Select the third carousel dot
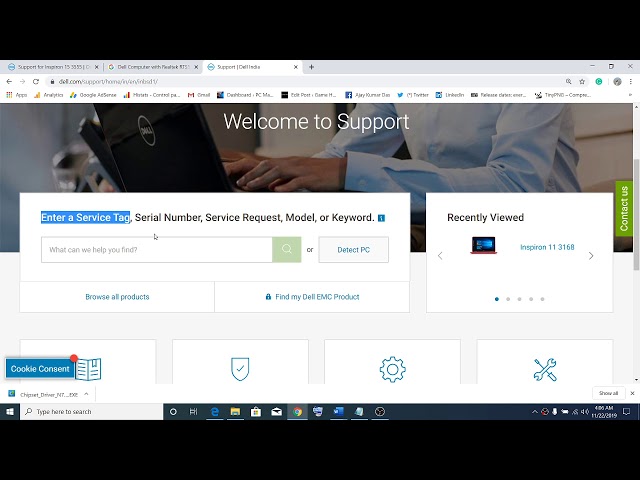This screenshot has height=480, width=640. click(x=520, y=299)
